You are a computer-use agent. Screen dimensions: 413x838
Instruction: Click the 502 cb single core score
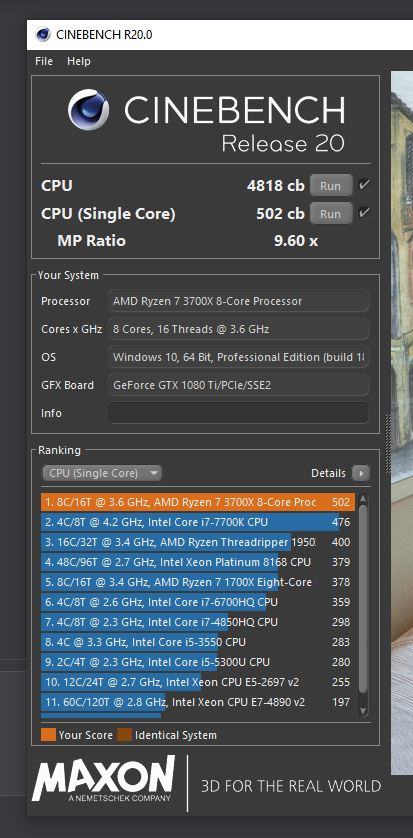point(280,214)
